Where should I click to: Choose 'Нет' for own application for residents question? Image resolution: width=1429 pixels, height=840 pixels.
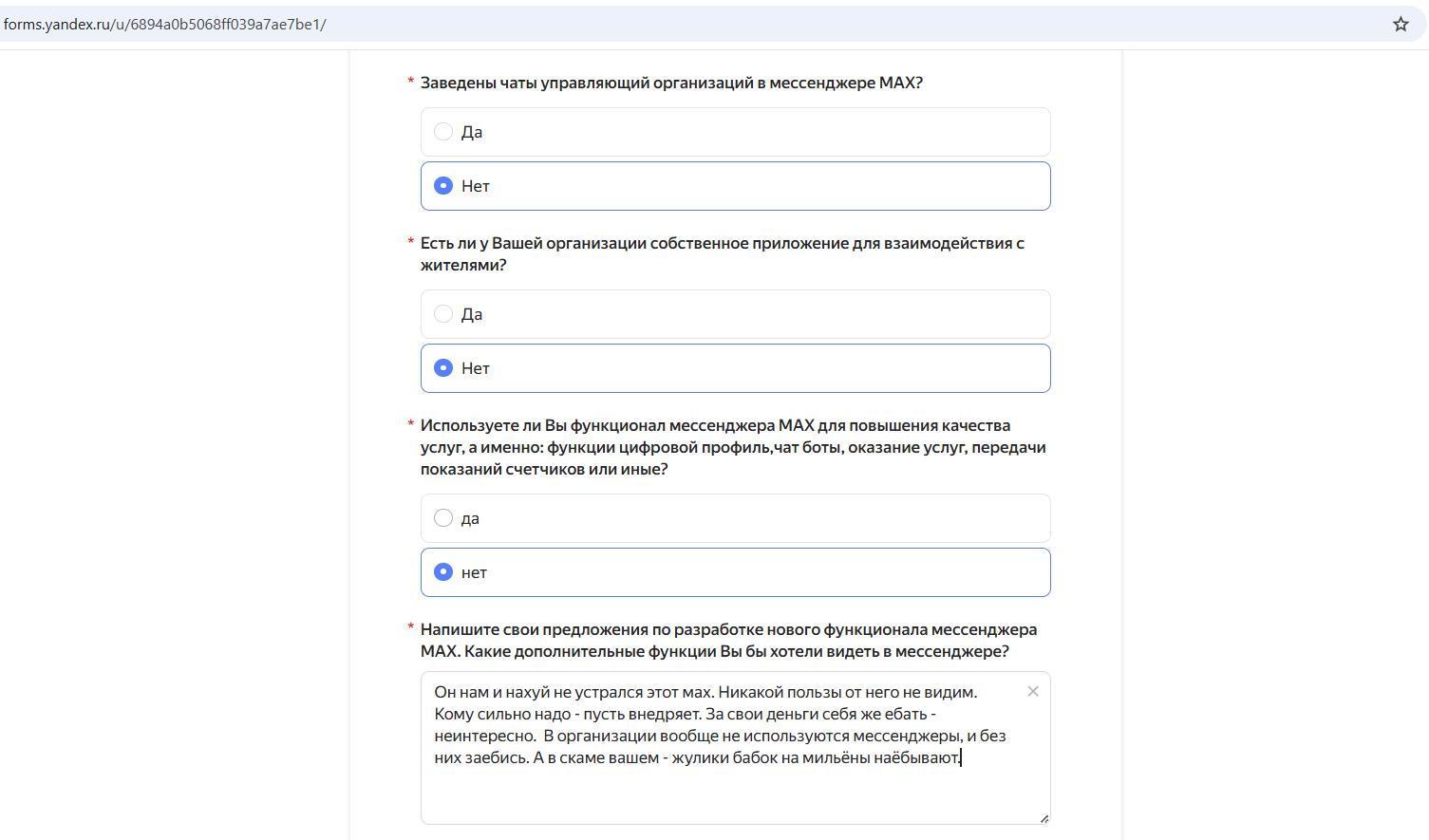pos(736,368)
